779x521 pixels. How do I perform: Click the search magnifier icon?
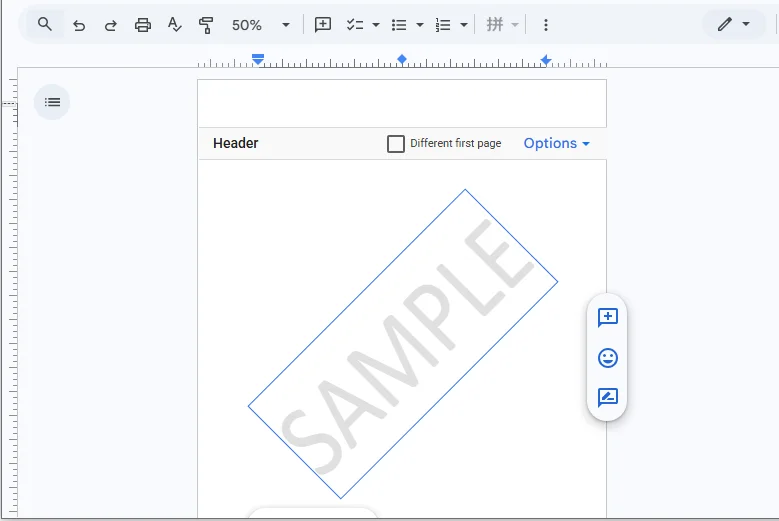click(45, 24)
